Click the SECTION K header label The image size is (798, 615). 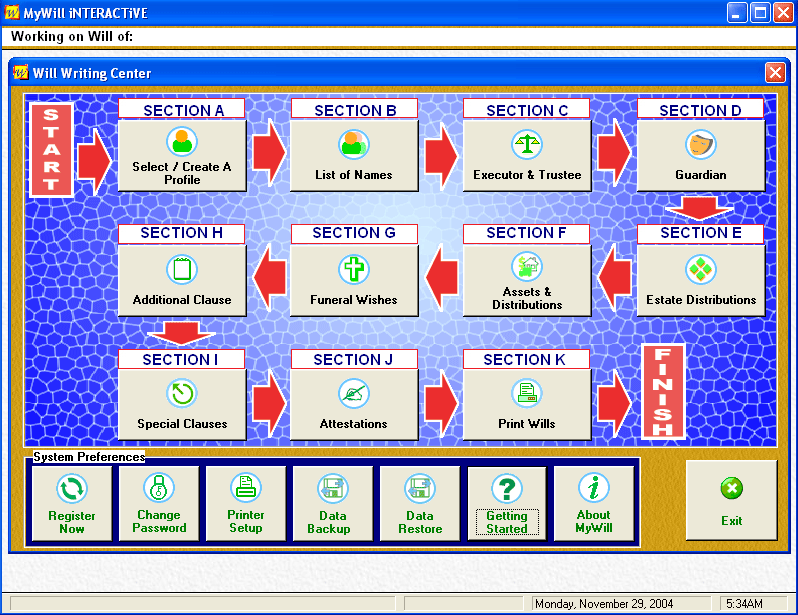coord(527,359)
